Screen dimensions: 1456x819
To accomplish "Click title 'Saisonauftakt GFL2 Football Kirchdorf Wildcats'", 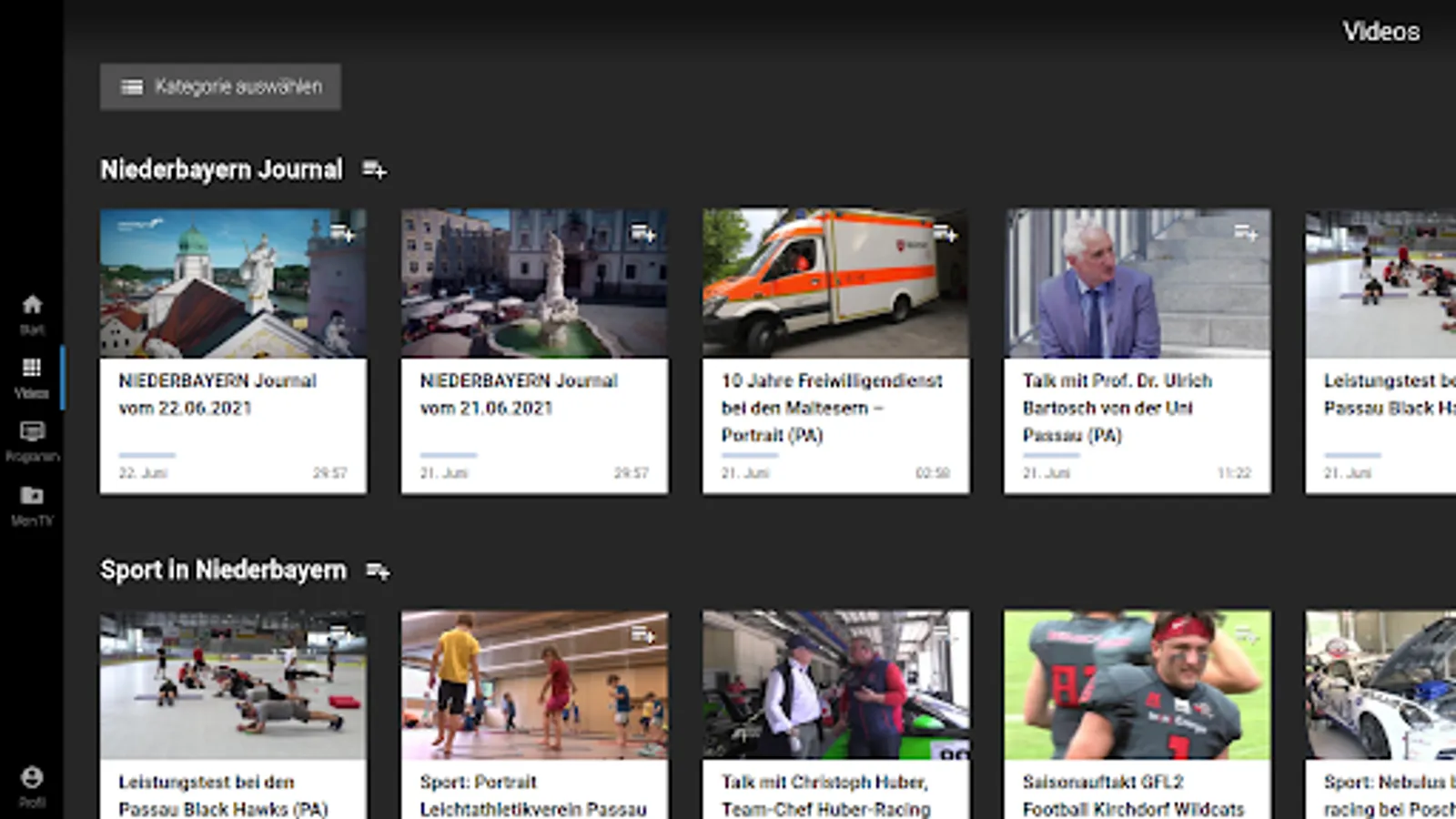I will click(x=1133, y=795).
